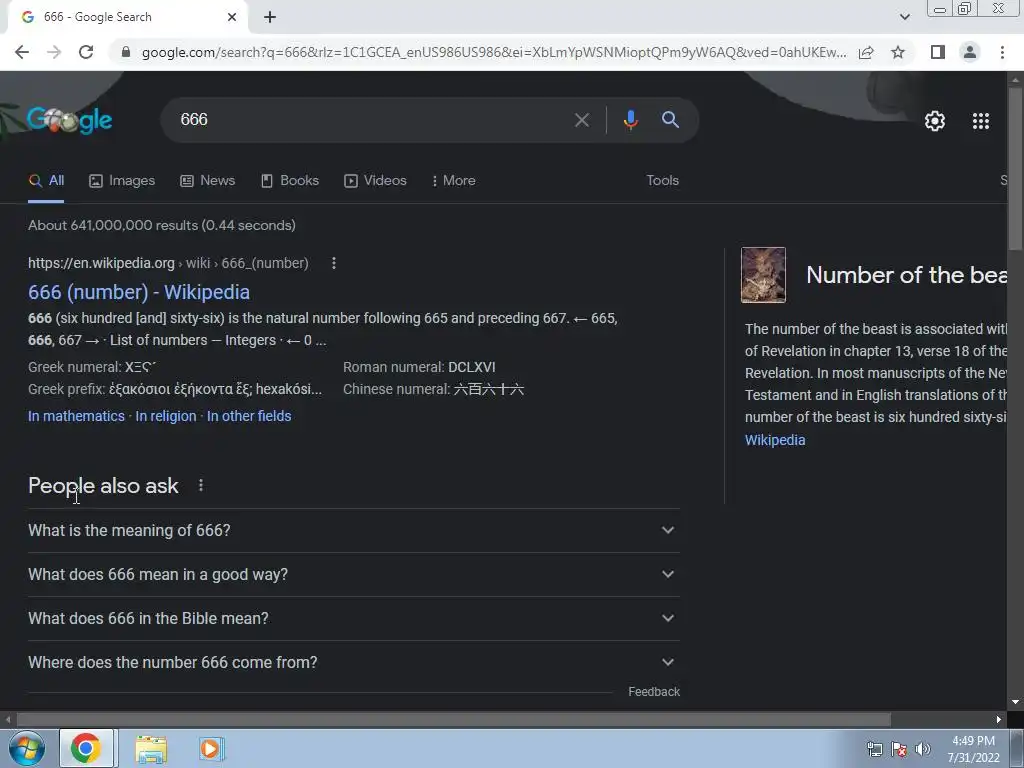Click the Chrome icon on the taskbar

(x=86, y=748)
